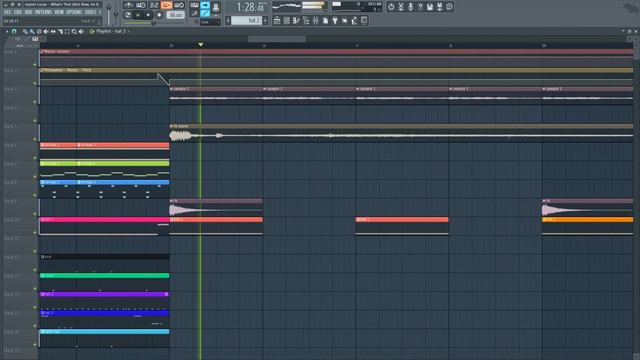Toggle the highlighted orange overdub/loop record icon
Image resolution: width=640 pixels, height=360 pixels.
[167, 5]
